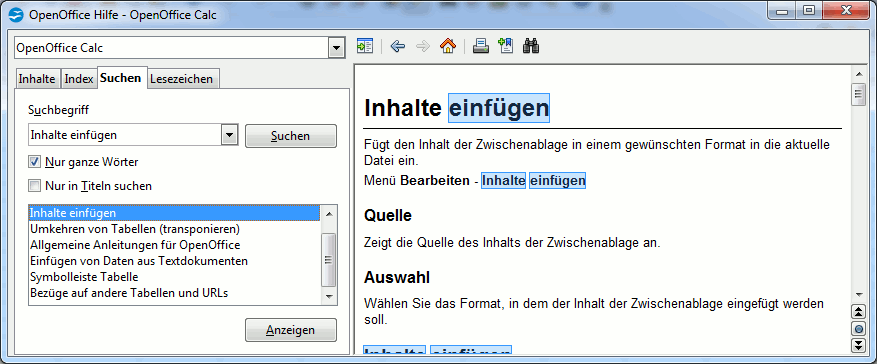Open the Lesezeichen tab
Image resolution: width=877 pixels, height=364 pixels.
(x=182, y=79)
